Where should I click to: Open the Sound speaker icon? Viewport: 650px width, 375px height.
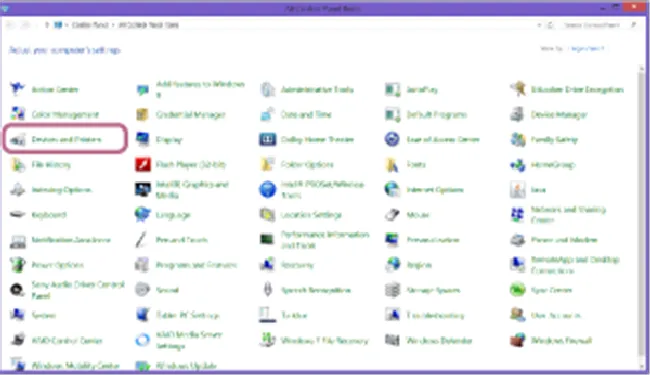(x=143, y=290)
